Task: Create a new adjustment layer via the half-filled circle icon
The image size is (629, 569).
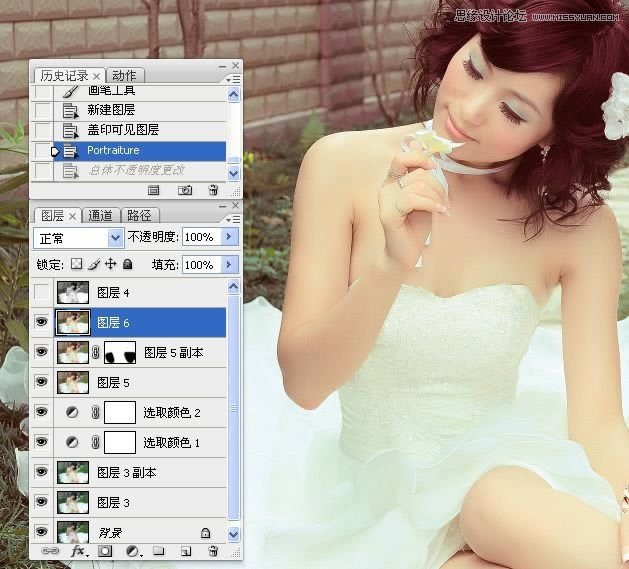Action: click(132, 551)
